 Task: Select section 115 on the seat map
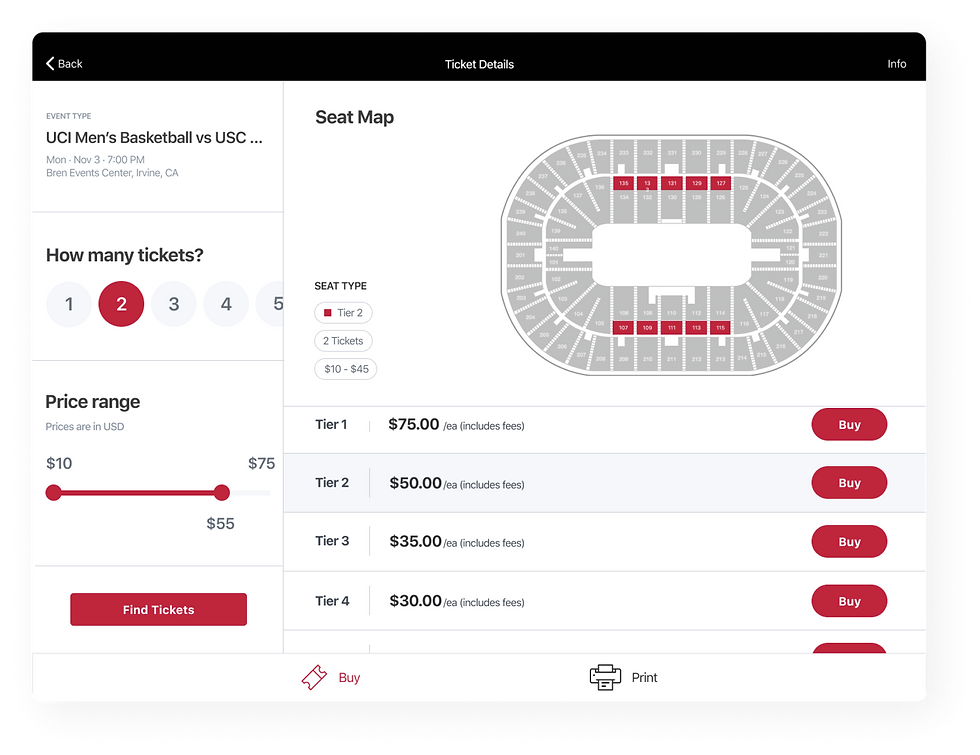(721, 328)
